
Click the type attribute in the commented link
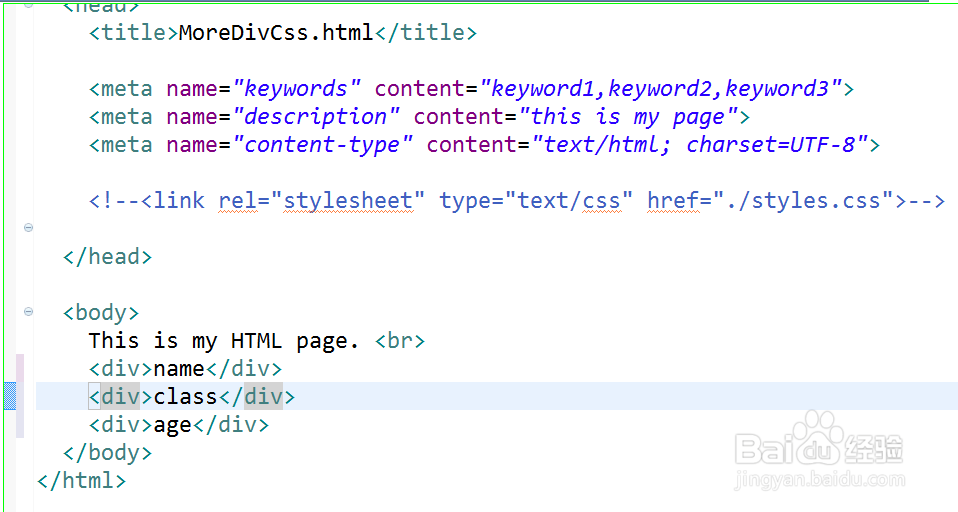pos(465,201)
